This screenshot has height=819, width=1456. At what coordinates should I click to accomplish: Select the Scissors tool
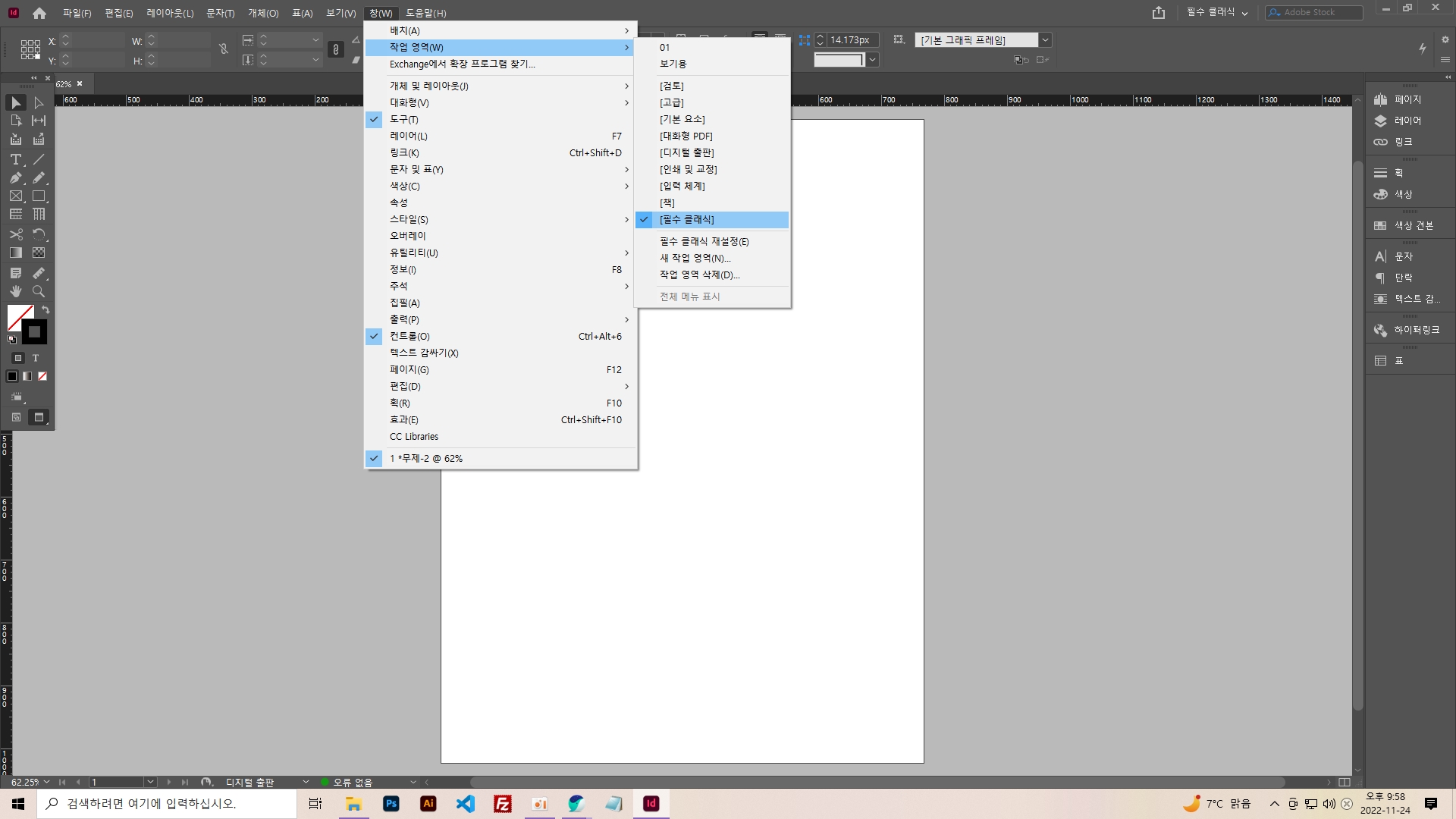pos(15,234)
